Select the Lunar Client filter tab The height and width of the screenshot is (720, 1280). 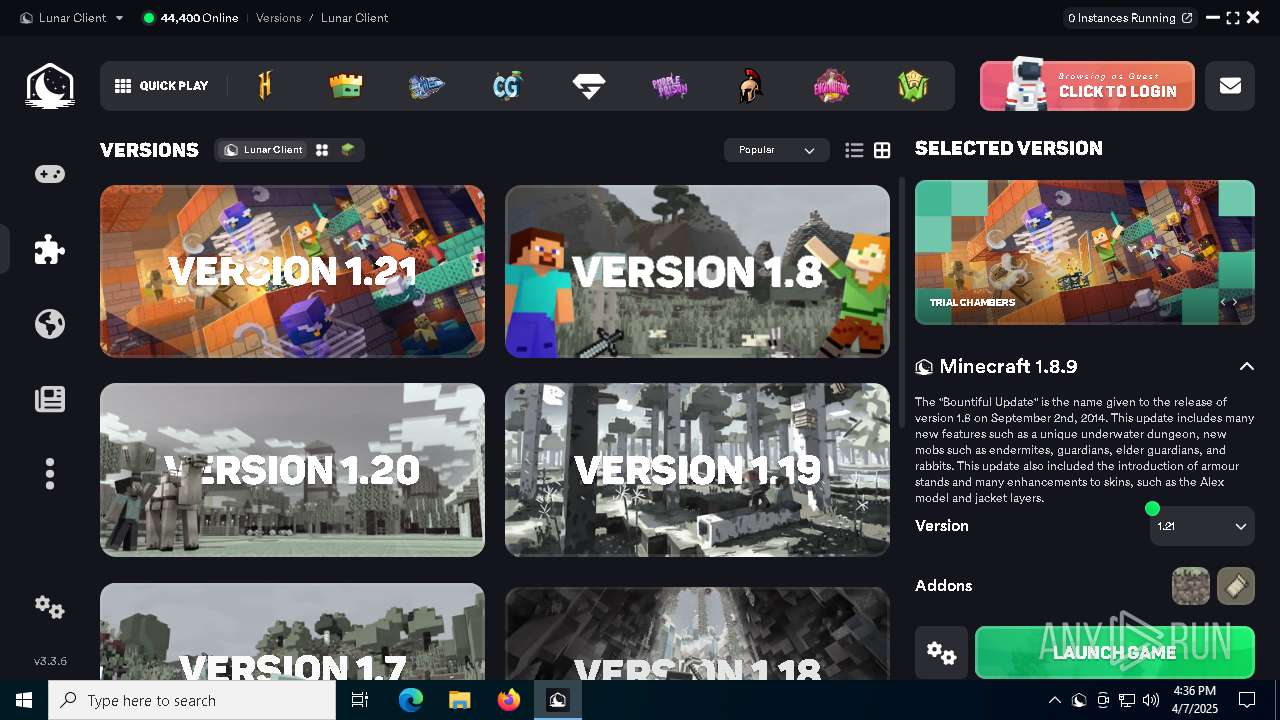click(263, 150)
